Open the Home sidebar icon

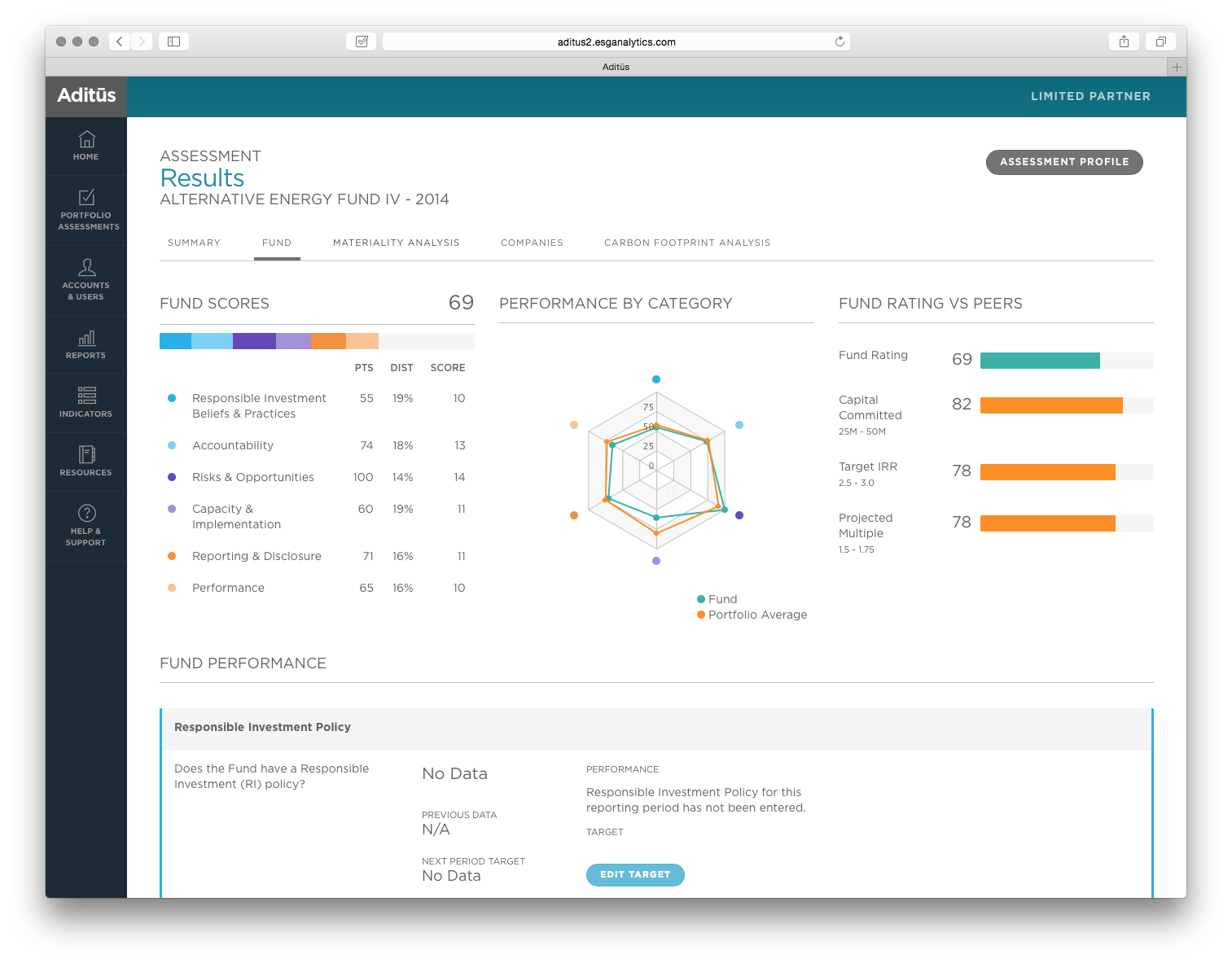[86, 146]
